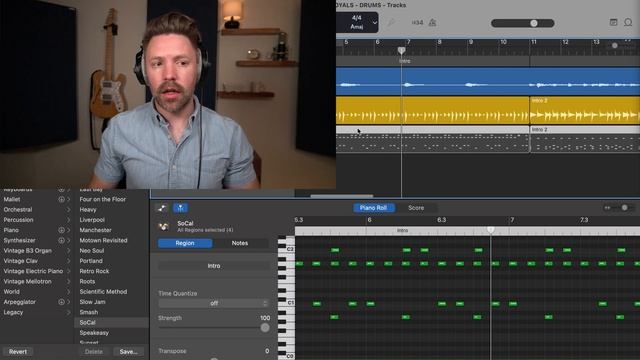This screenshot has width=640, height=360.
Task: Choose the Scientific Method kit
Action: tap(103, 292)
